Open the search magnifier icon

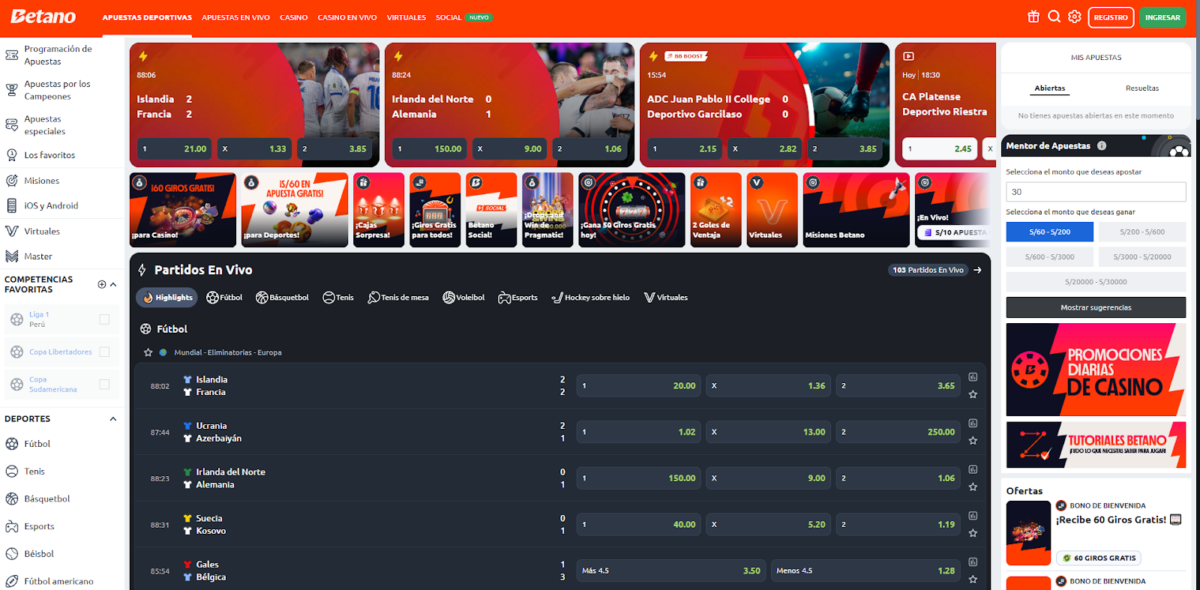pyautogui.click(x=1054, y=17)
